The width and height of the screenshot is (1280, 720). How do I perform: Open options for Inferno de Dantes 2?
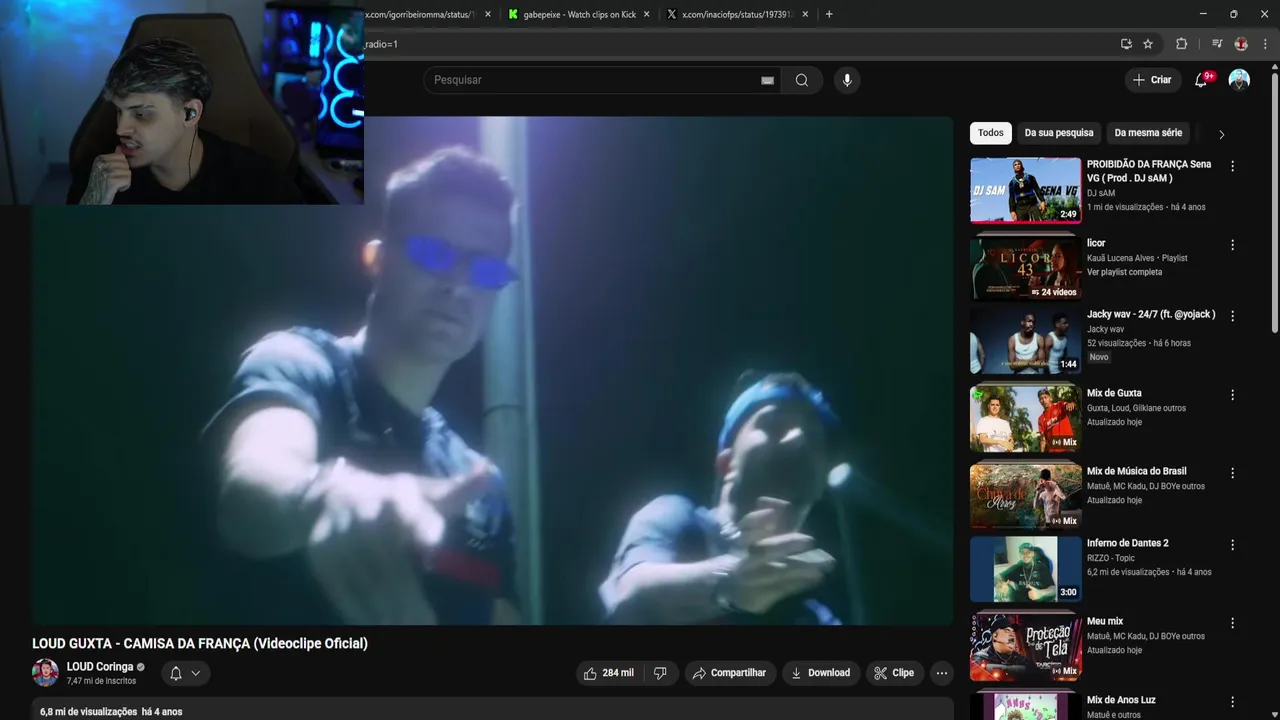coord(1232,545)
